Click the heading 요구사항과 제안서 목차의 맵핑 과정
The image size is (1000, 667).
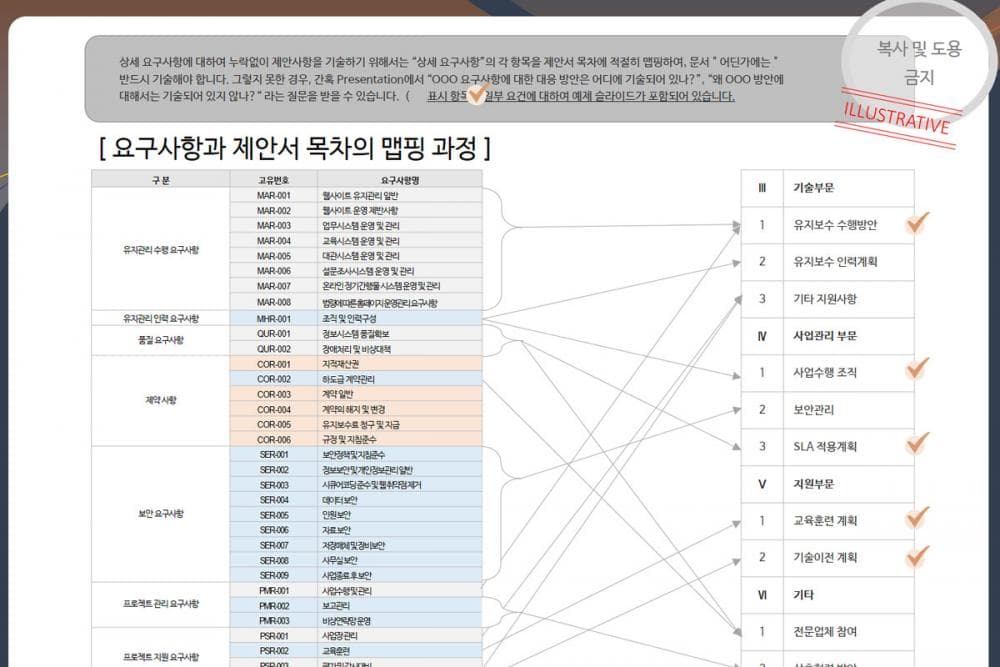click(x=295, y=148)
